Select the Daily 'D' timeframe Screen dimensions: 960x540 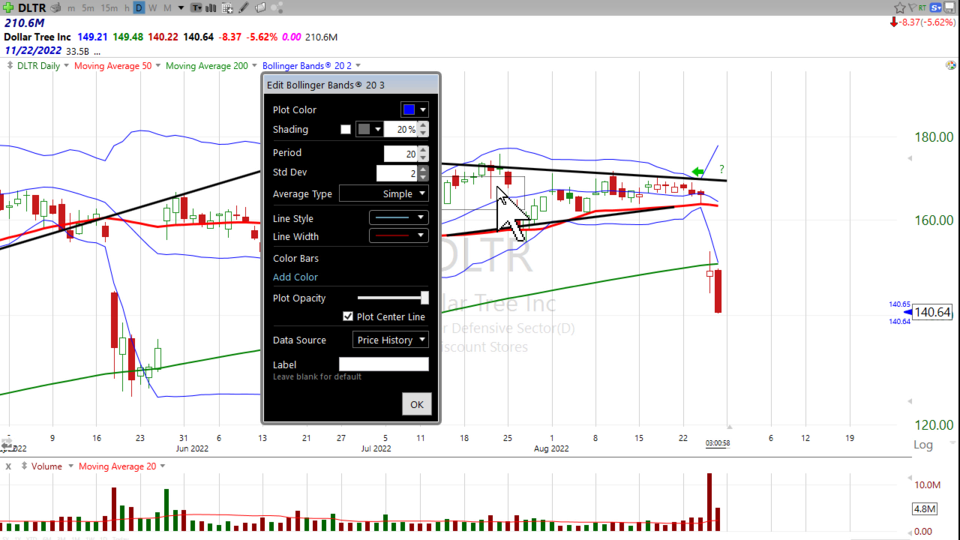tap(139, 8)
